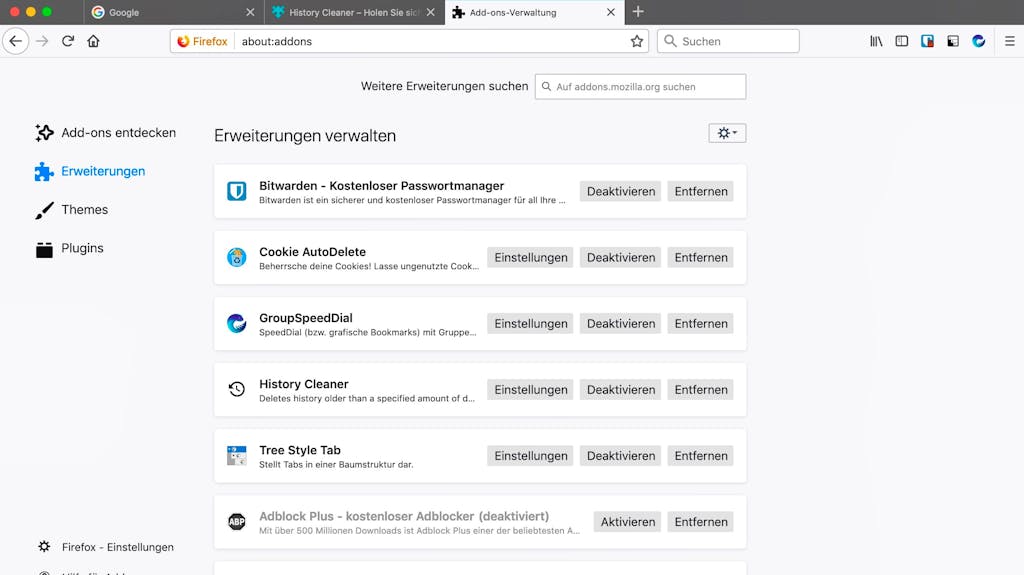Close the Add-ons-Verwaltung tab
Screen dimensions: 1024x575
pos(611,12)
